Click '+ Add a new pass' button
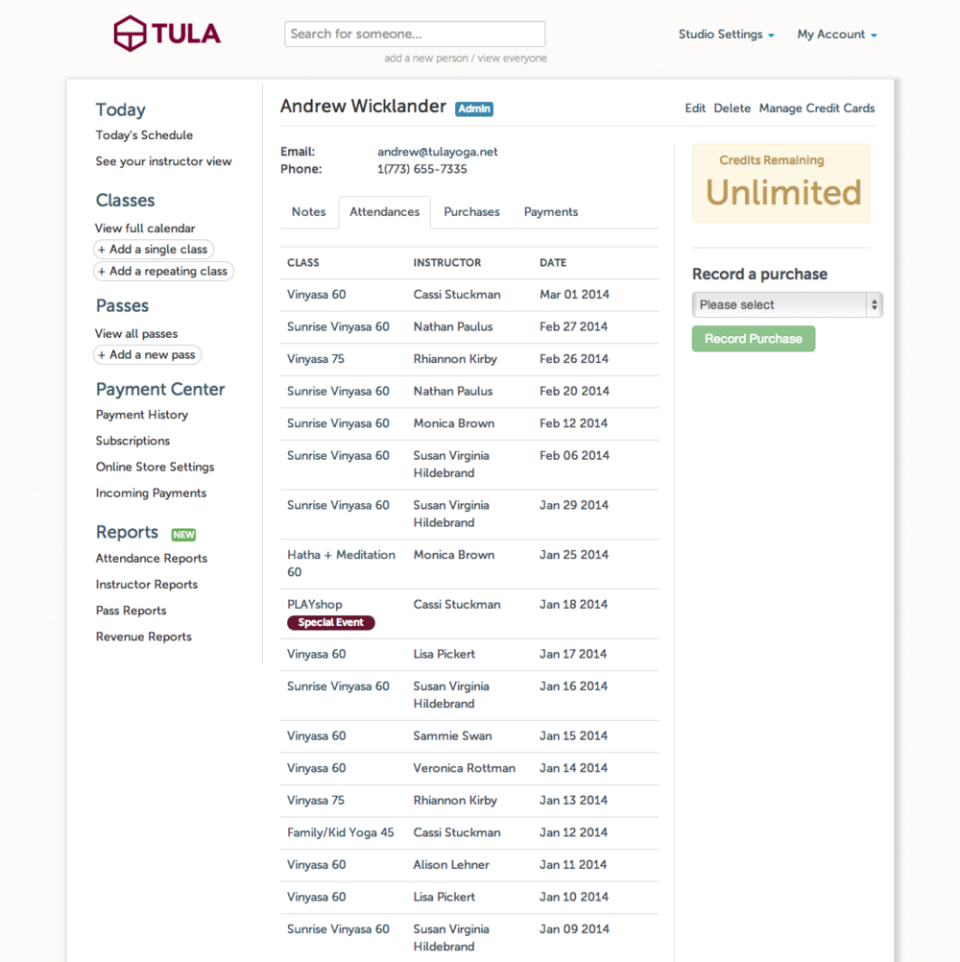The width and height of the screenshot is (960, 962). click(147, 355)
